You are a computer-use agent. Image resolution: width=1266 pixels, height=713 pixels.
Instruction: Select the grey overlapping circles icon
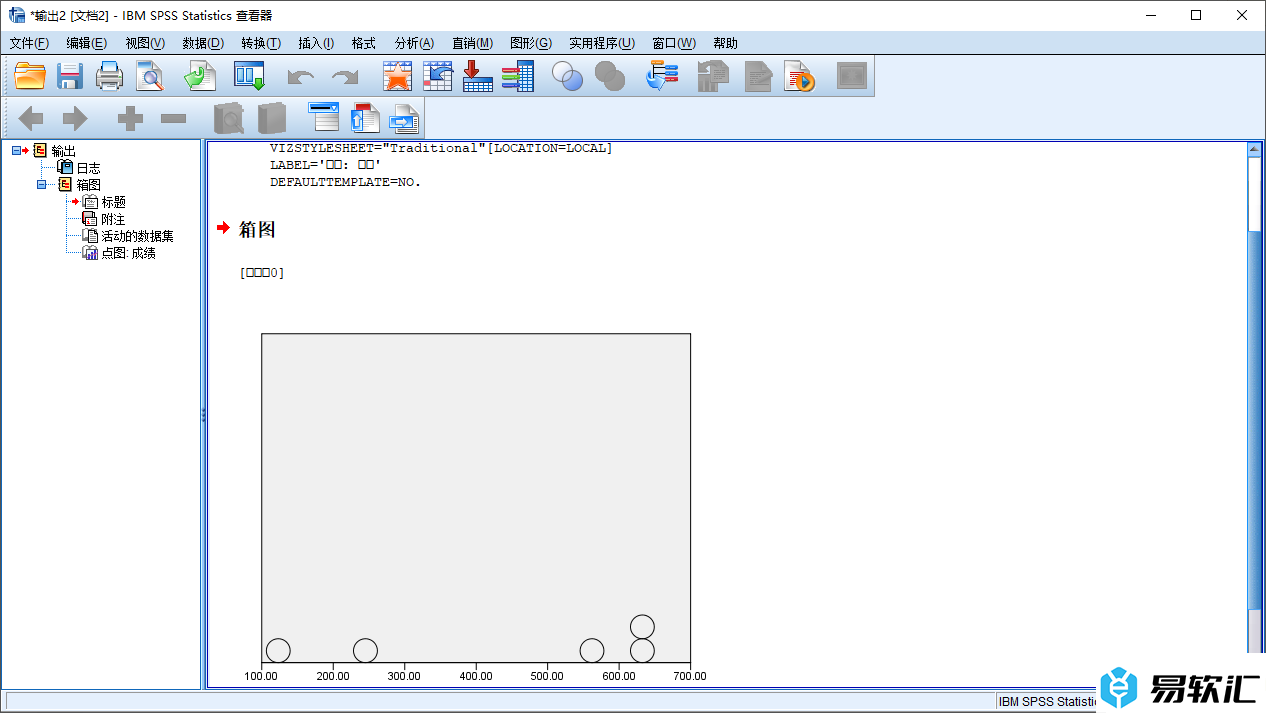pyautogui.click(x=609, y=76)
